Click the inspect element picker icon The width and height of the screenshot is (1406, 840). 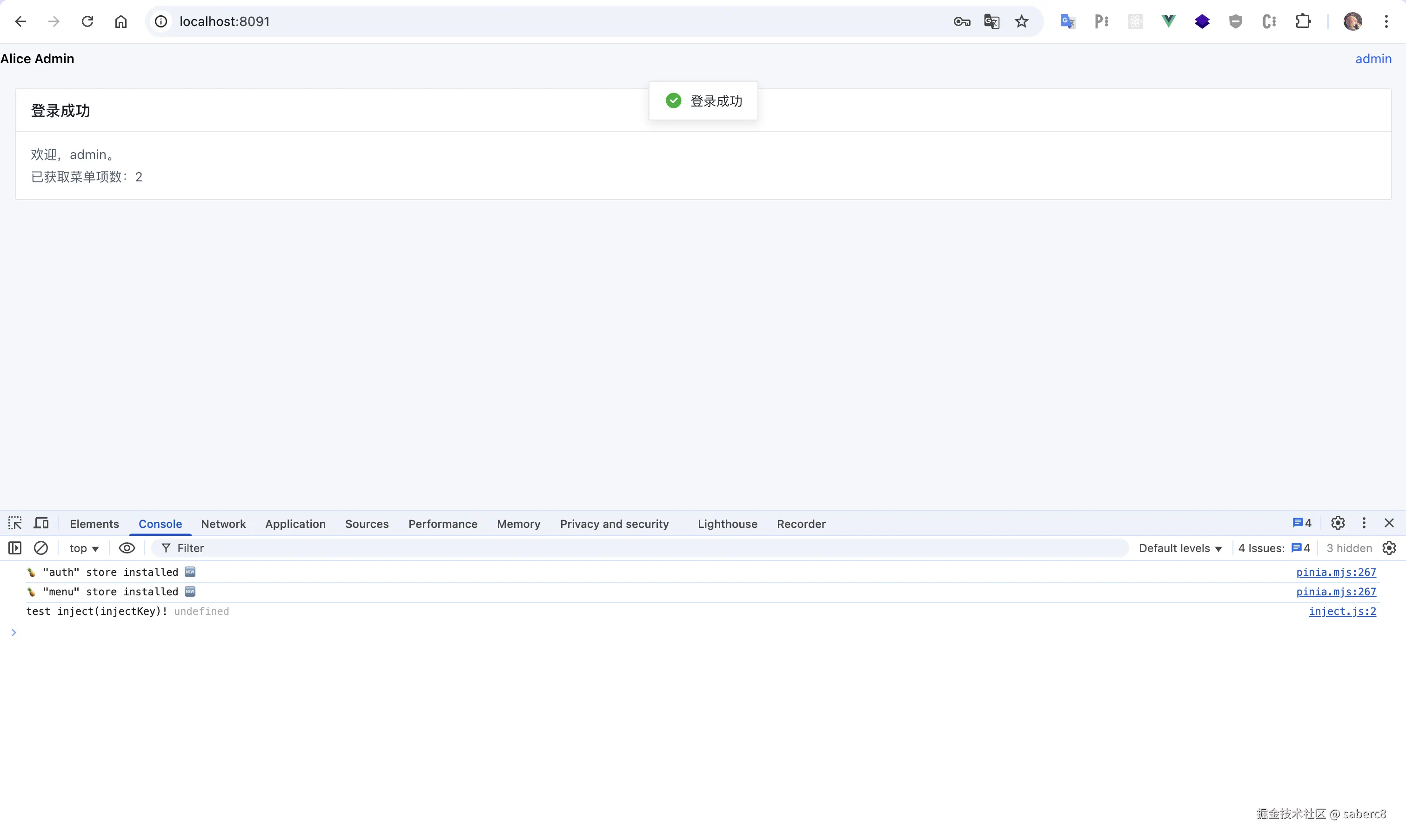point(15,523)
